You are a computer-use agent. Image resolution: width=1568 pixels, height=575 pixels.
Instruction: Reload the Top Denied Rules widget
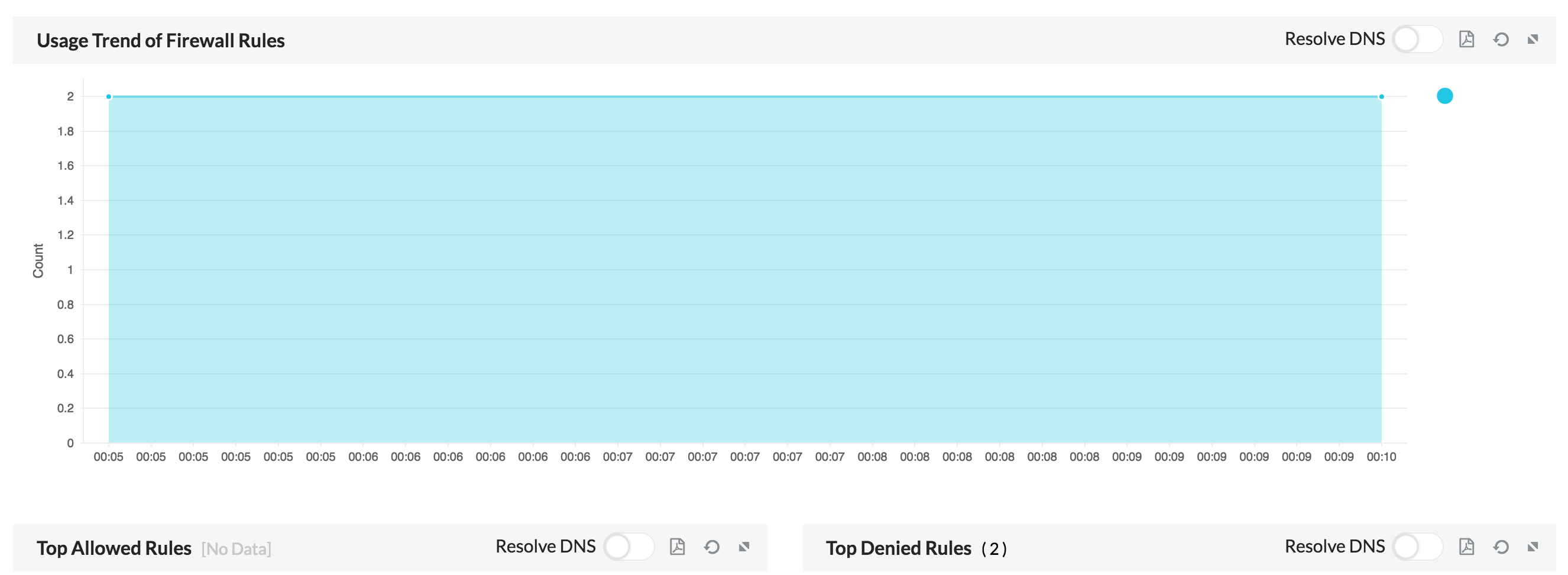click(x=1501, y=547)
